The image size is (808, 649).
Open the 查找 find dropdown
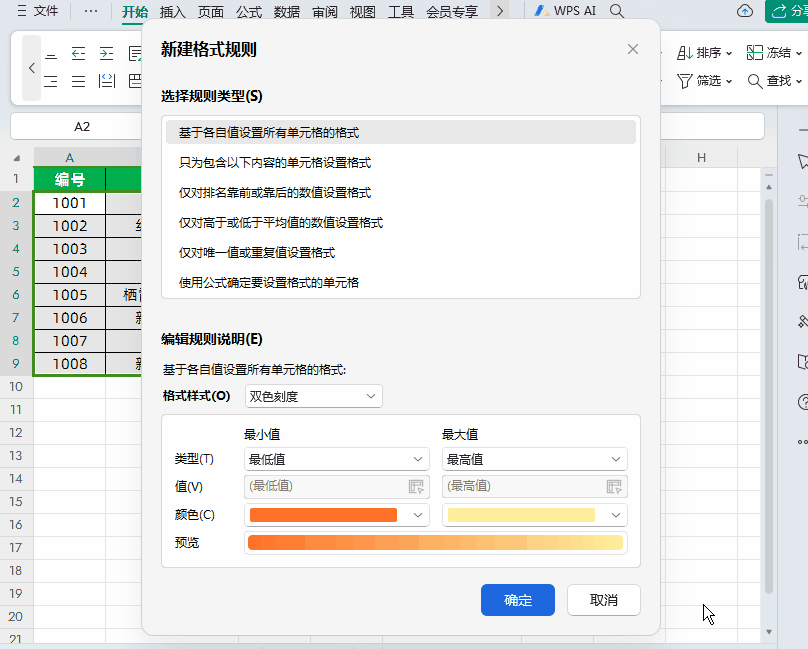point(775,81)
